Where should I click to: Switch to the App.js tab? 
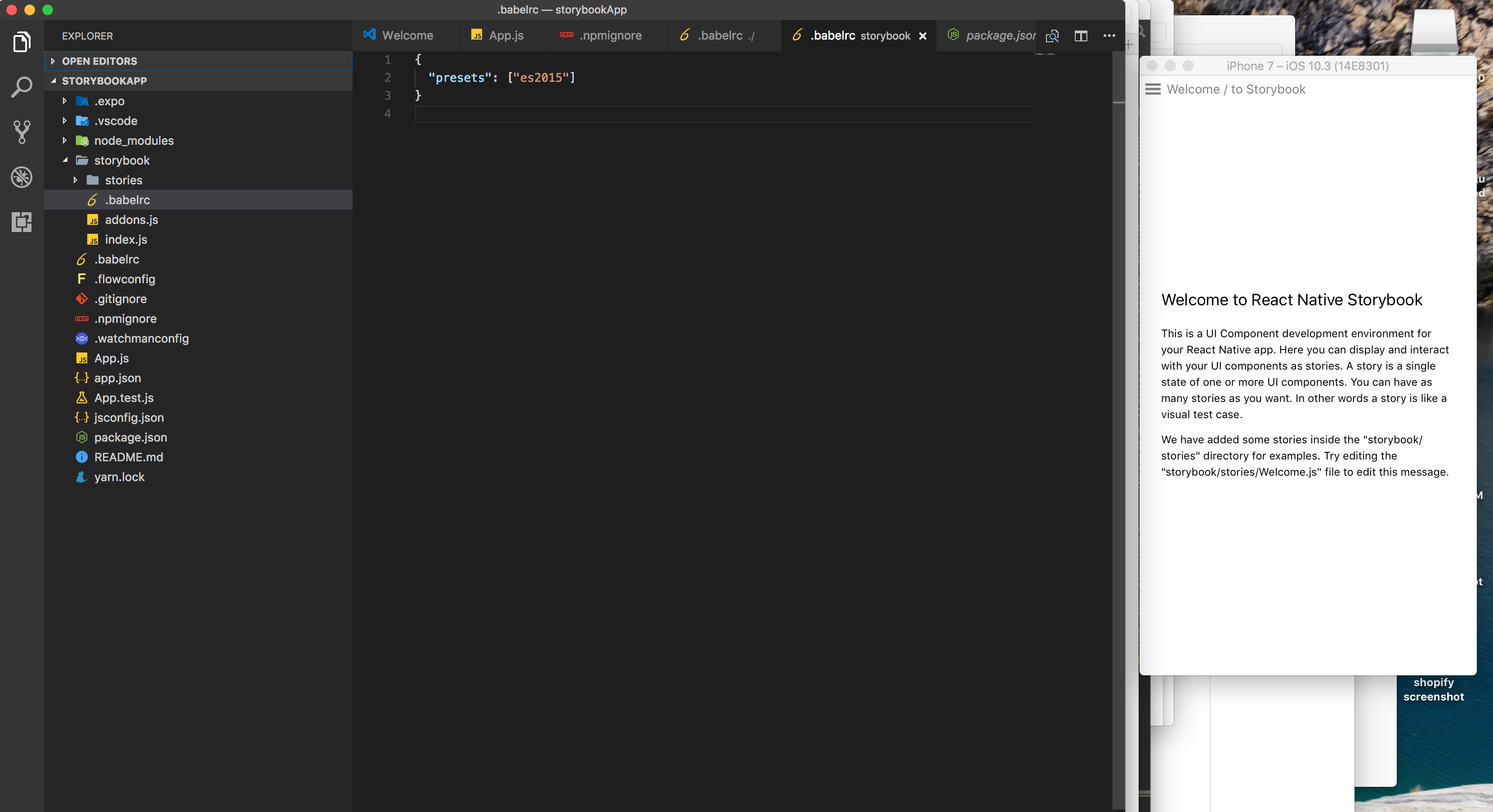(x=505, y=36)
